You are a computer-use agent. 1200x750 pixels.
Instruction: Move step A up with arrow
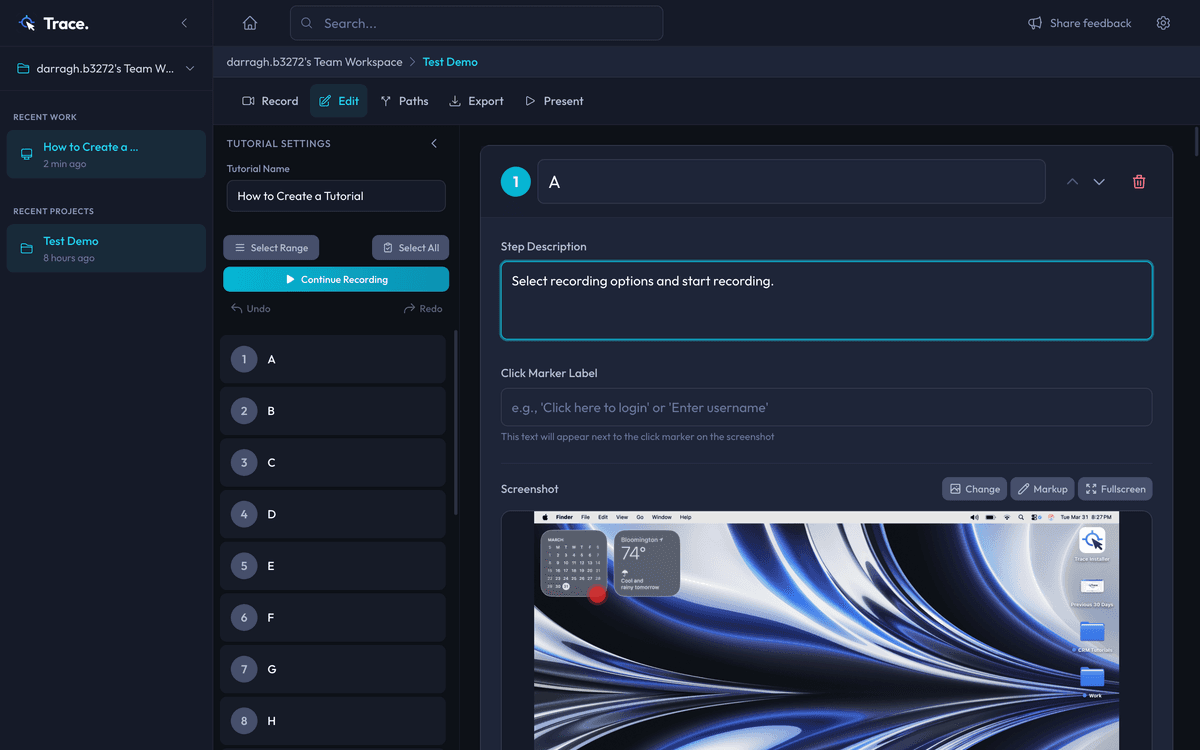1072,182
